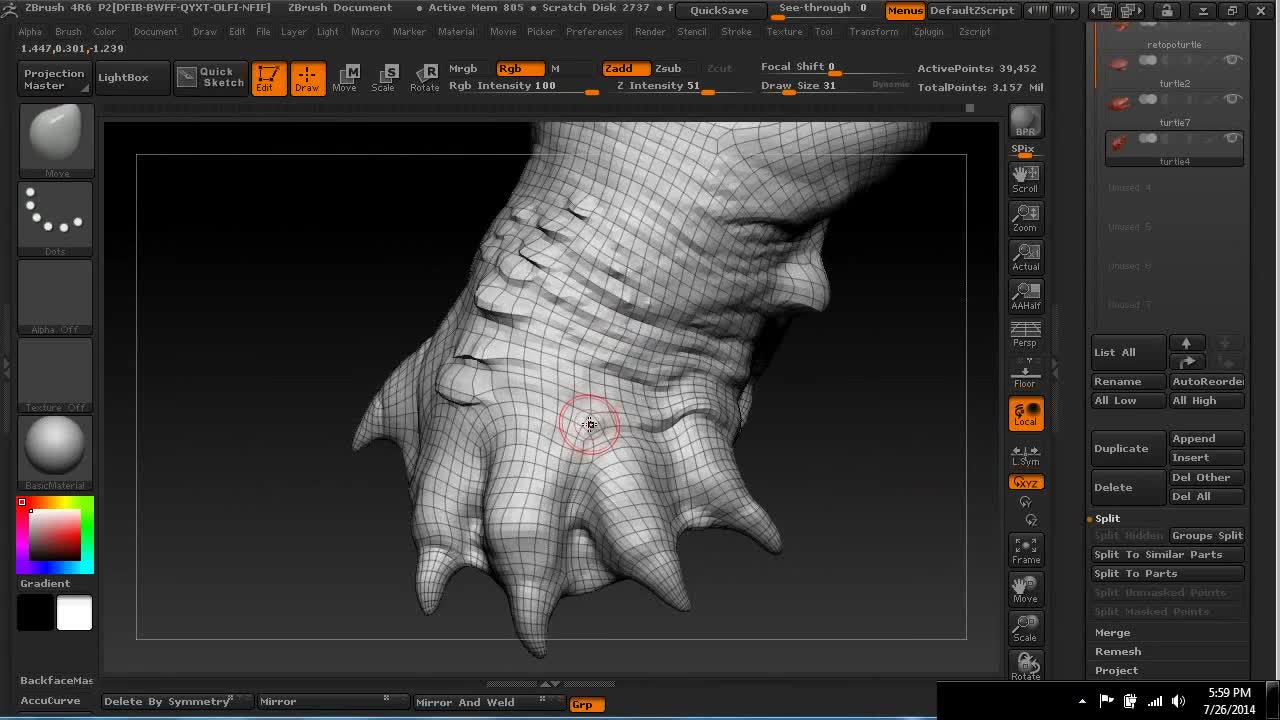Screen dimensions: 1280x720
Task: Click Append subtool button
Action: (x=1206, y=438)
